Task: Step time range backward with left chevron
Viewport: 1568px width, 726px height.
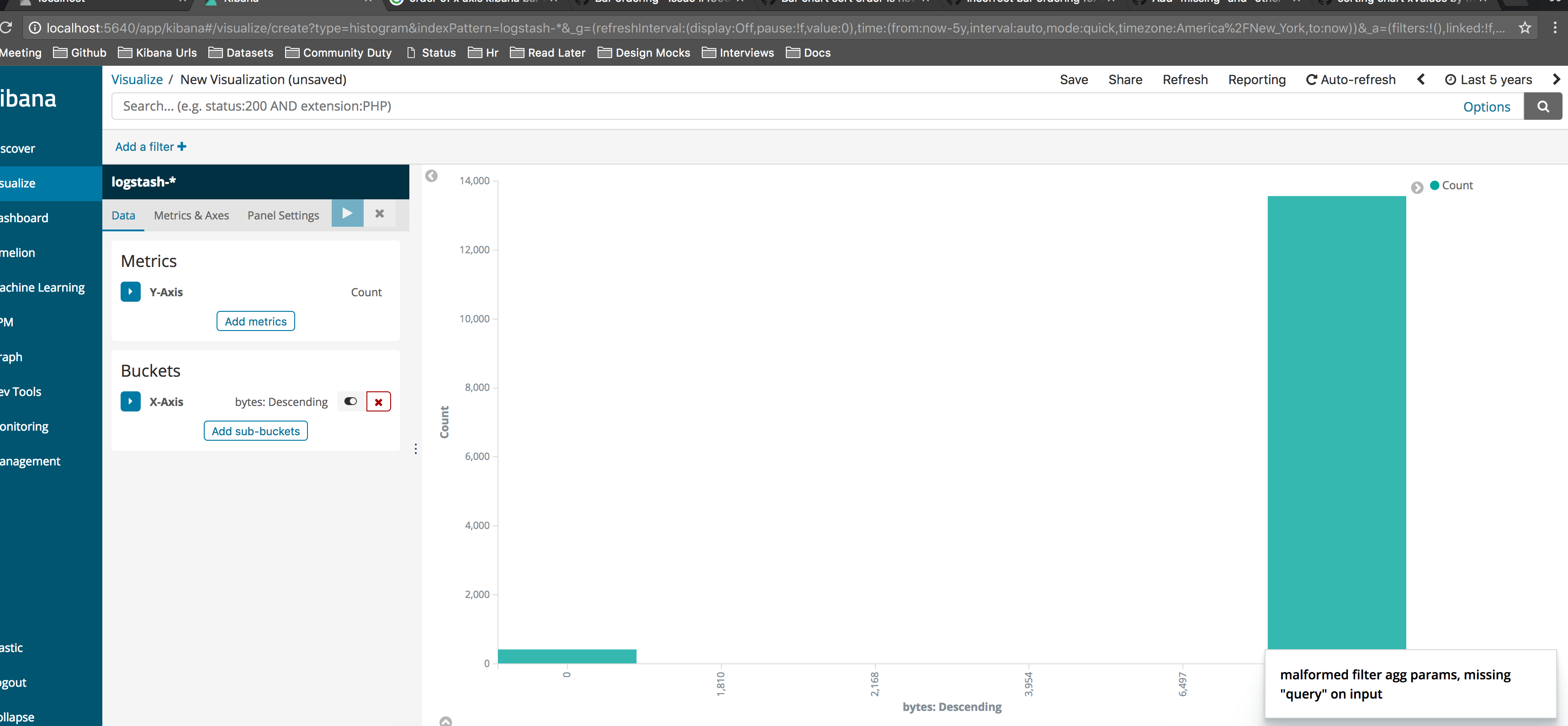Action: [x=1421, y=80]
